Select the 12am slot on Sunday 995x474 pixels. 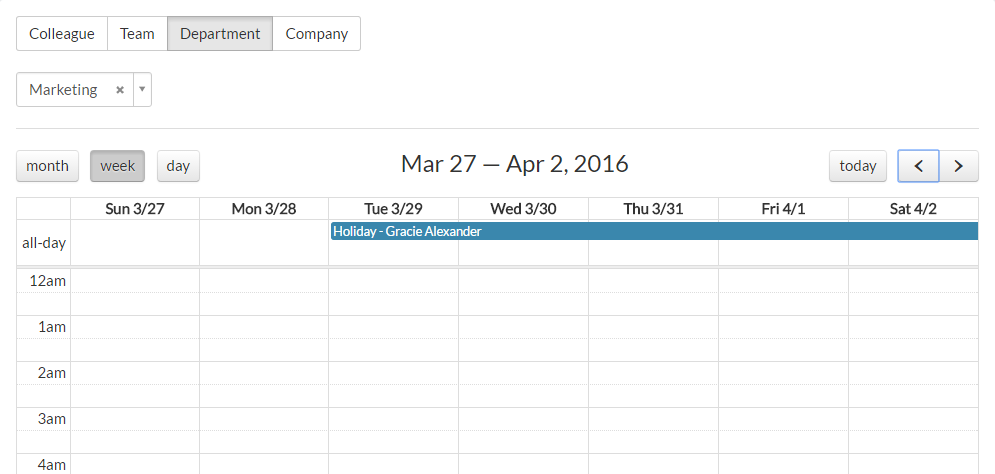135,281
